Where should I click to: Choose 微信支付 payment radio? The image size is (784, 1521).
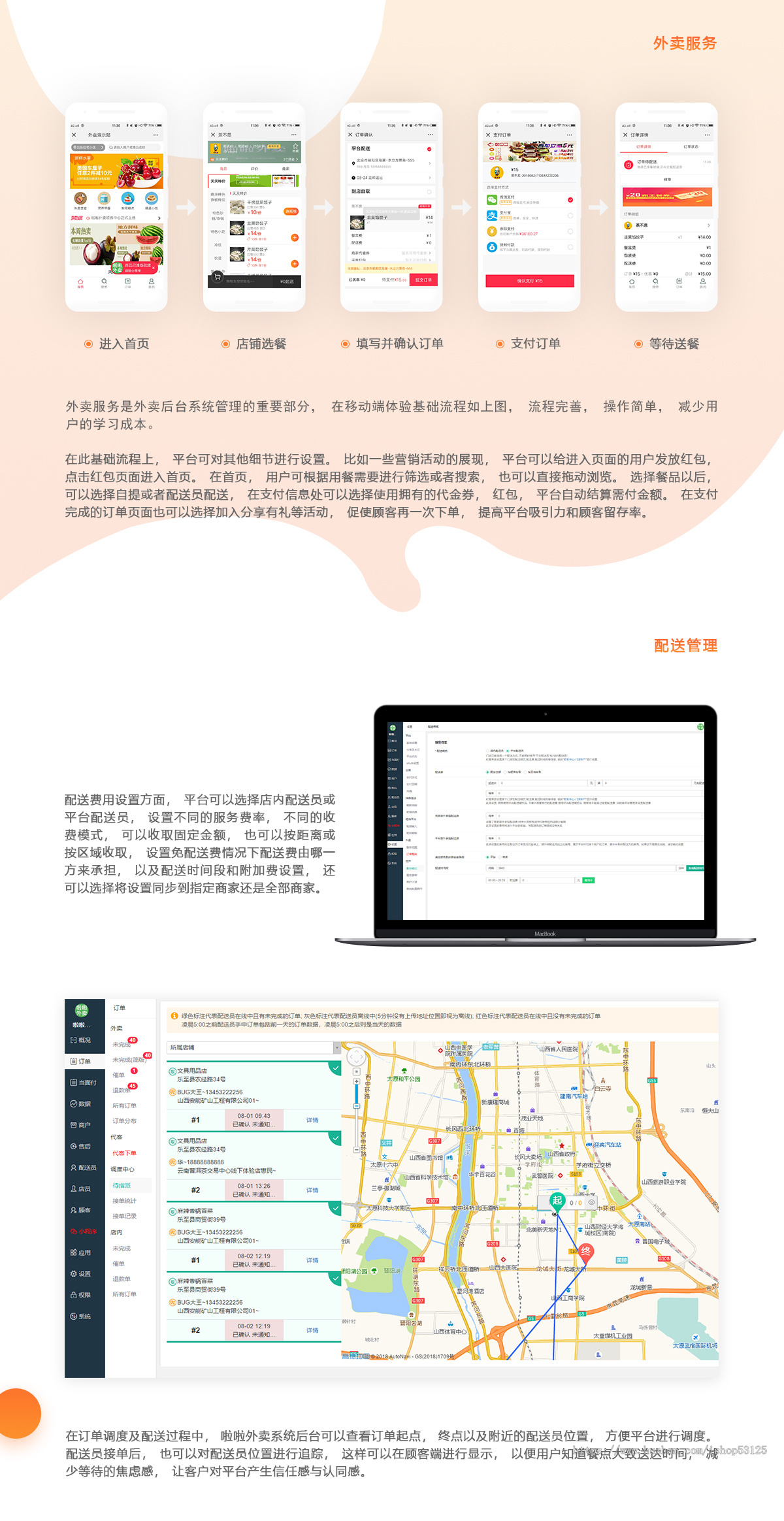coord(570,200)
